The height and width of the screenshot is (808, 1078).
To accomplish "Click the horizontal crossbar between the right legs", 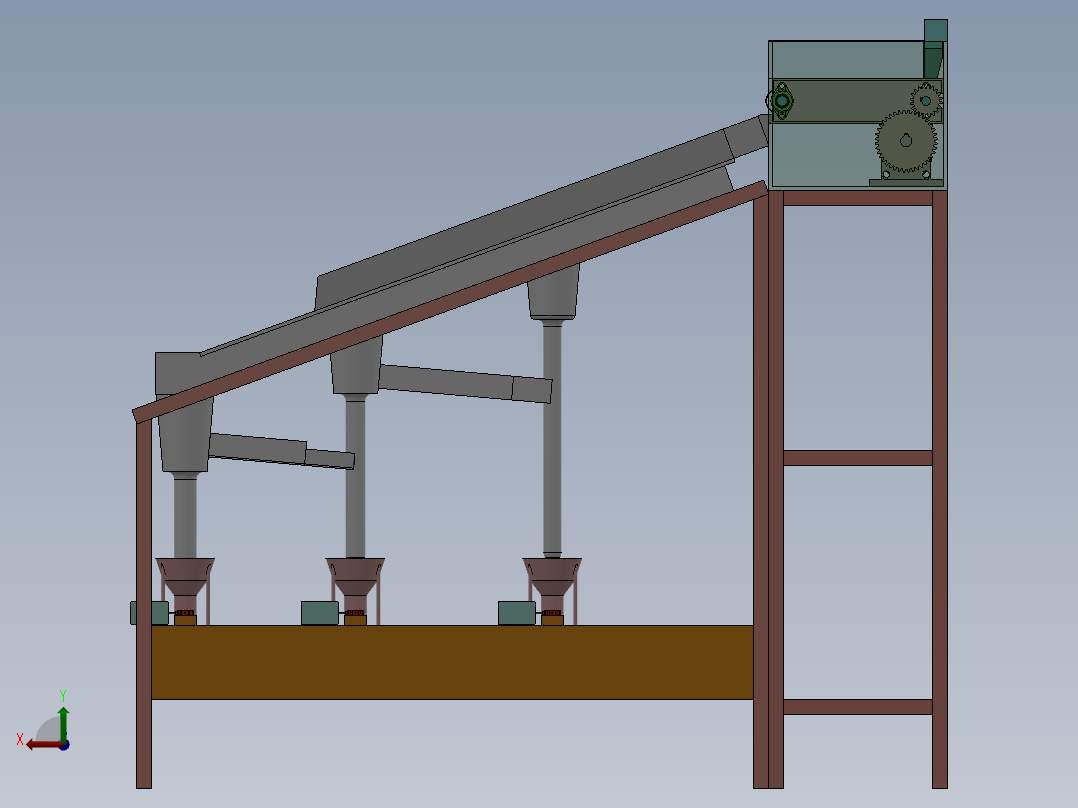I will coord(860,456).
